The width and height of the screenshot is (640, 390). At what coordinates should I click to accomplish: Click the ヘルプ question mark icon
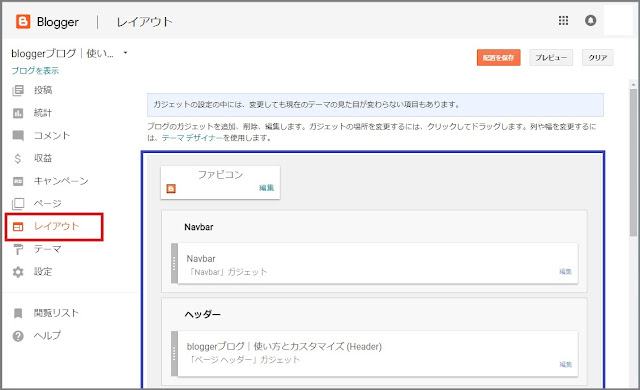pyautogui.click(x=18, y=336)
